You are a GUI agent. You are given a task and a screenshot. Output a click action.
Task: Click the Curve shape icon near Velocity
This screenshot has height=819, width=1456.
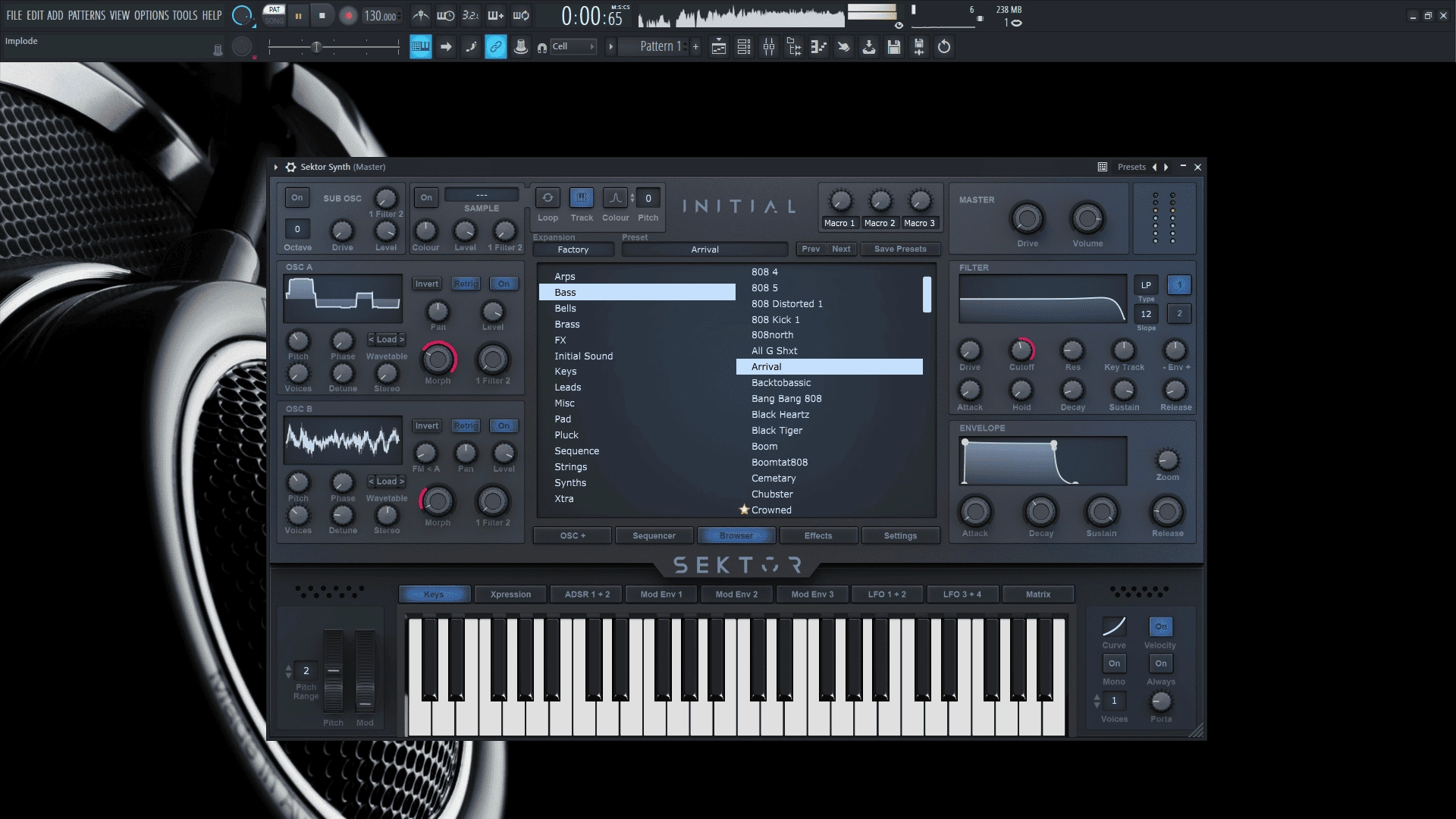coord(1114,626)
